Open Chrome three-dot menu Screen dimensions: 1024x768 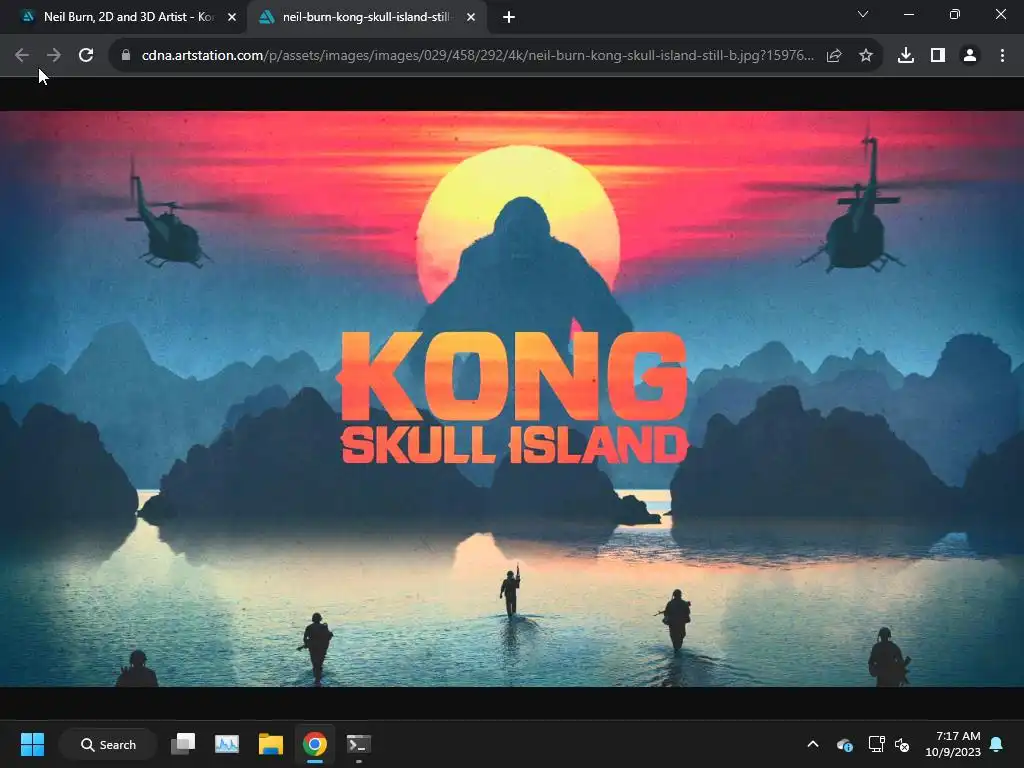click(x=1002, y=56)
